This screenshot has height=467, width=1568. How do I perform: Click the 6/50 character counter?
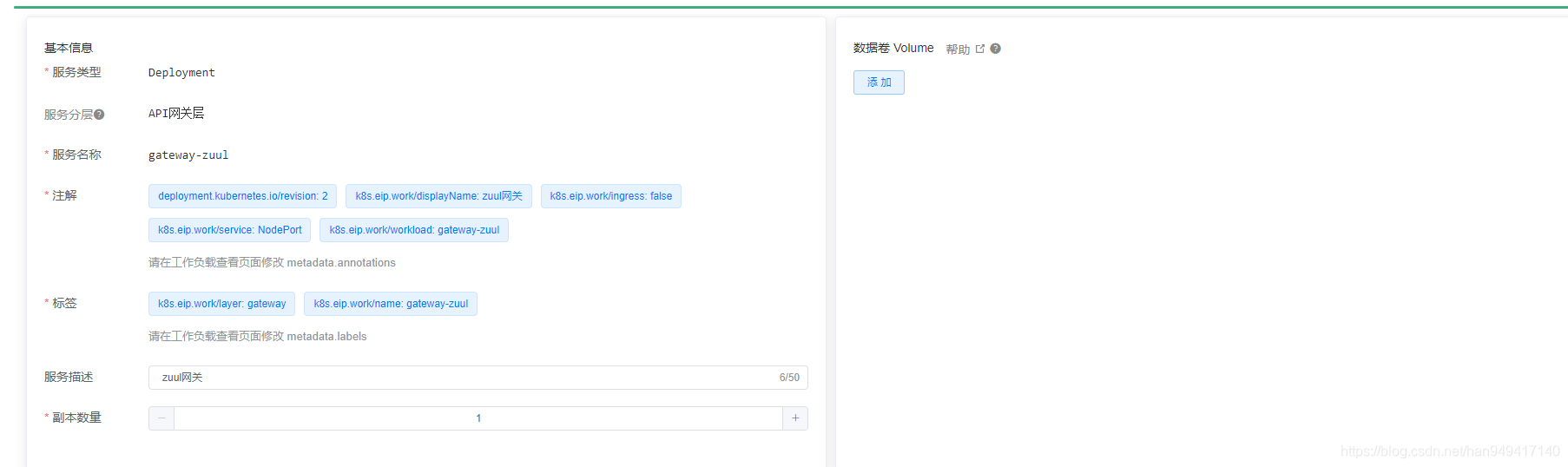(x=789, y=378)
